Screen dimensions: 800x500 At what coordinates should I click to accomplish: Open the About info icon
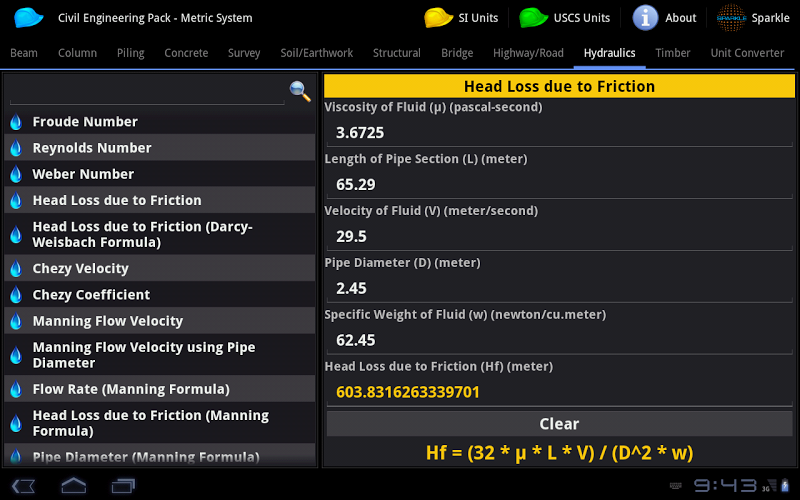[646, 18]
